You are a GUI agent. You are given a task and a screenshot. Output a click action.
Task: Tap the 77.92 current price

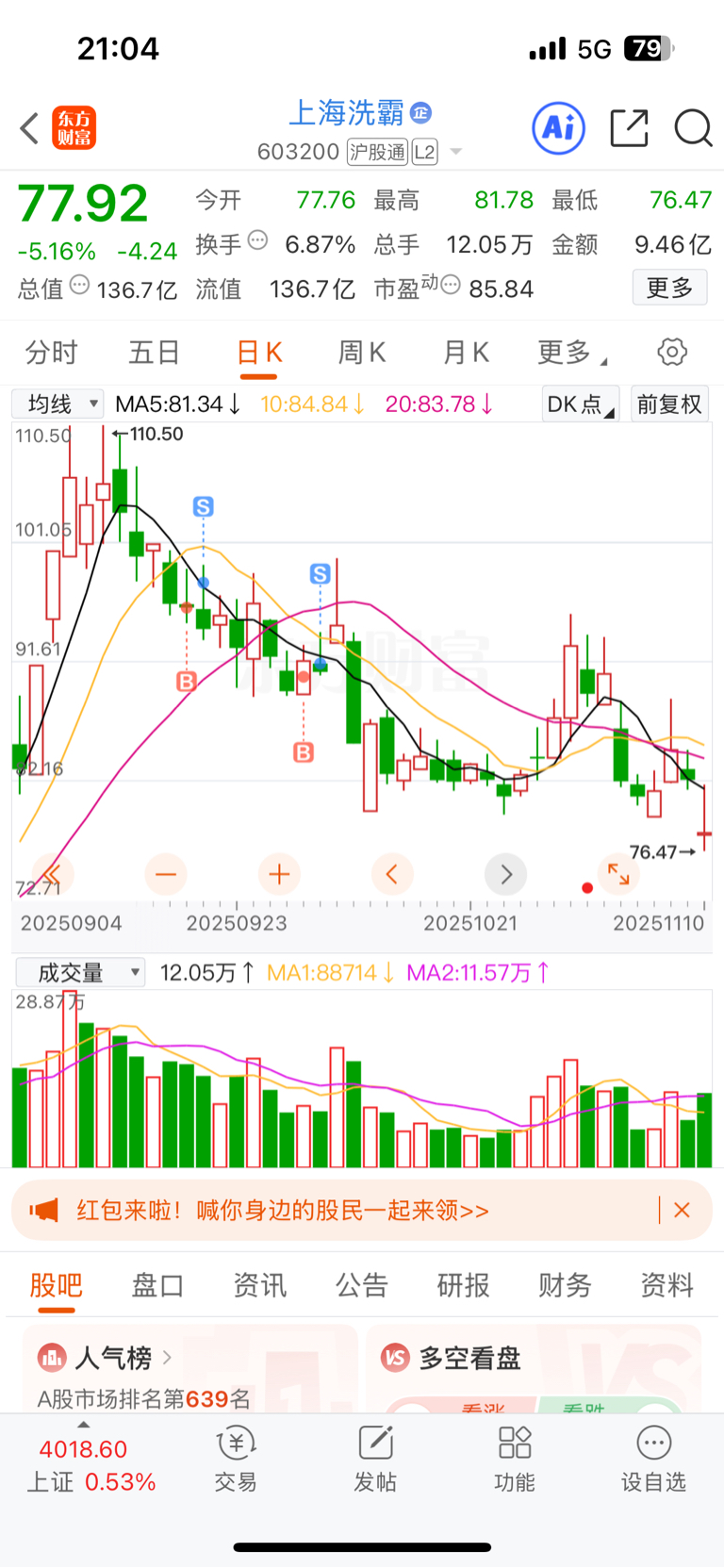83,204
